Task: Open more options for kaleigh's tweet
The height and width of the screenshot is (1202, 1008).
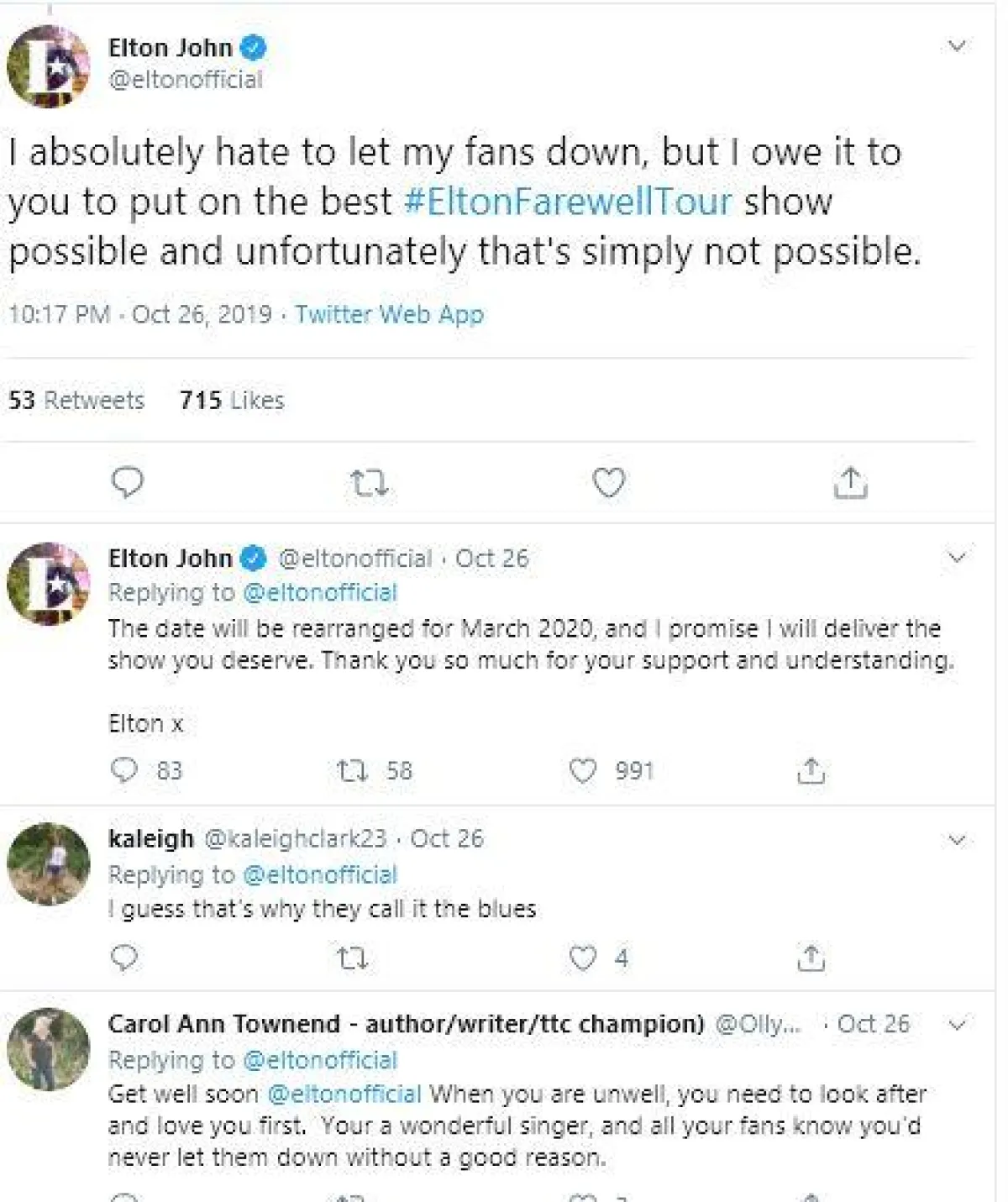Action: (957, 840)
